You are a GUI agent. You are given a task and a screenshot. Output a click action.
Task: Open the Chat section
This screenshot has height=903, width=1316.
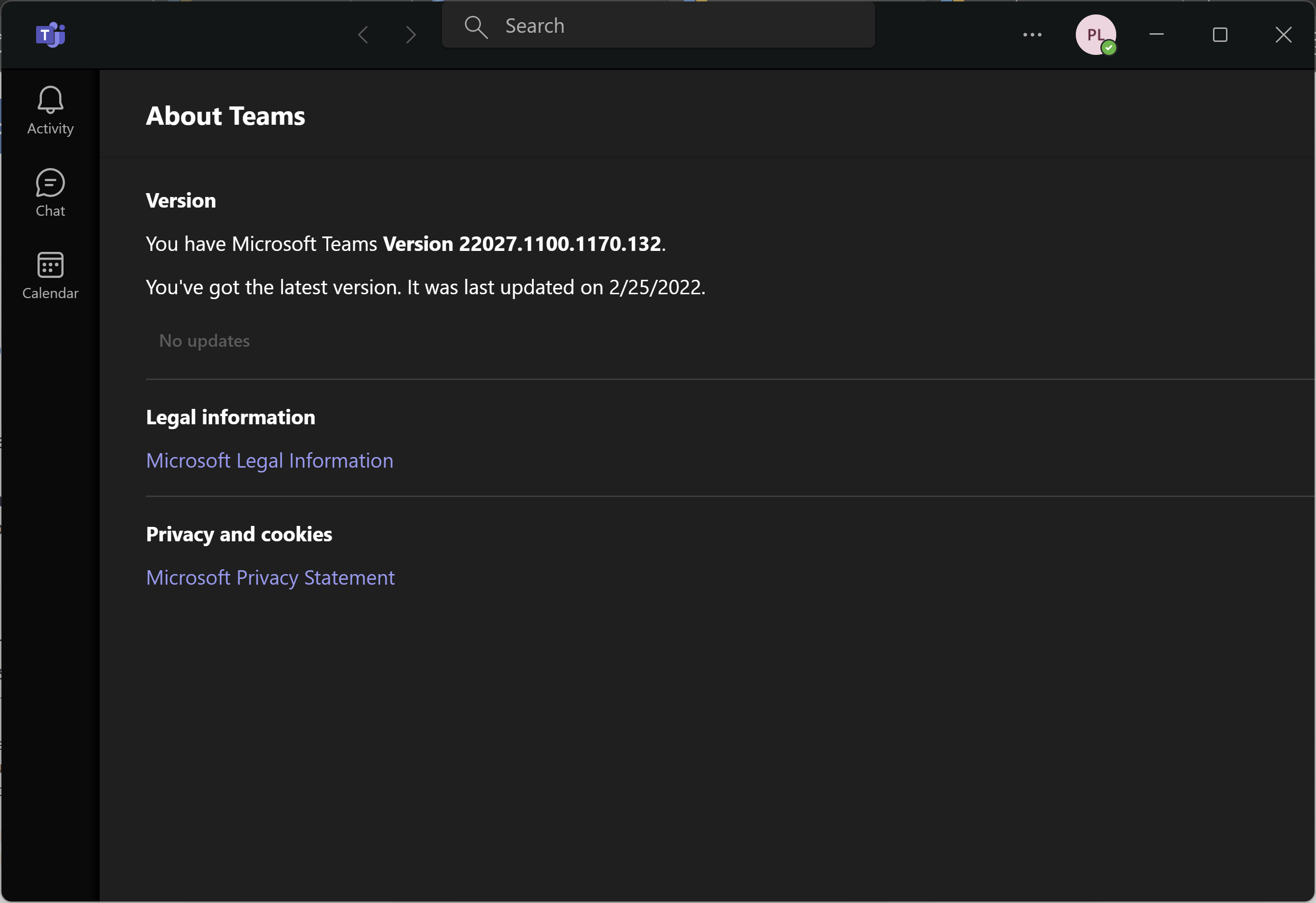coord(51,193)
